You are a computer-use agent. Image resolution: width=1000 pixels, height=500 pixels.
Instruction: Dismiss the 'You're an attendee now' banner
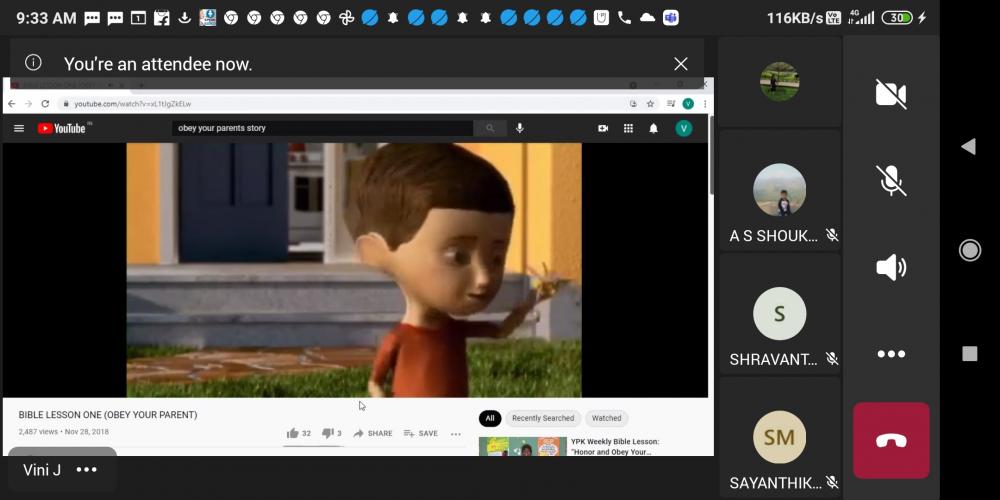[x=680, y=64]
